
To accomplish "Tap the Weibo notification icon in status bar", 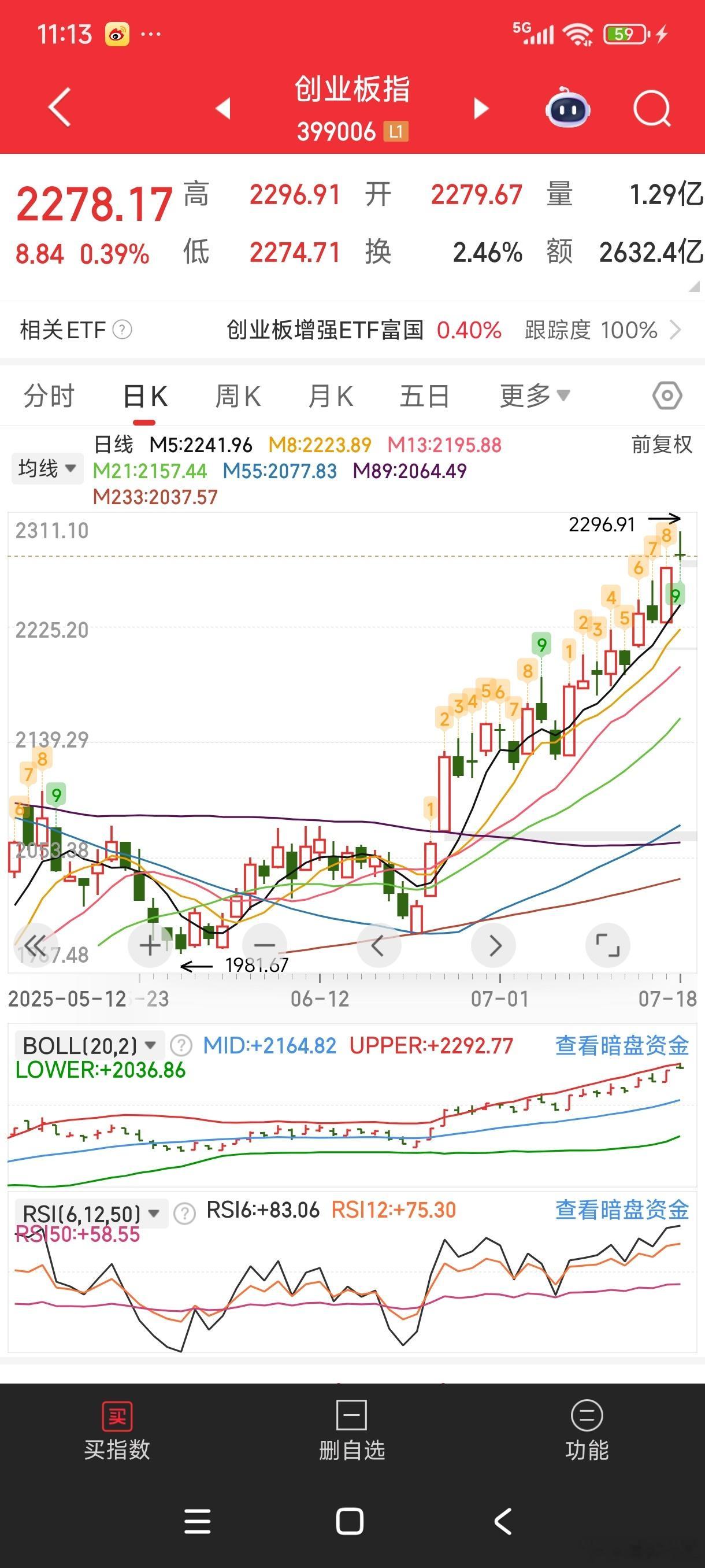I will (117, 34).
